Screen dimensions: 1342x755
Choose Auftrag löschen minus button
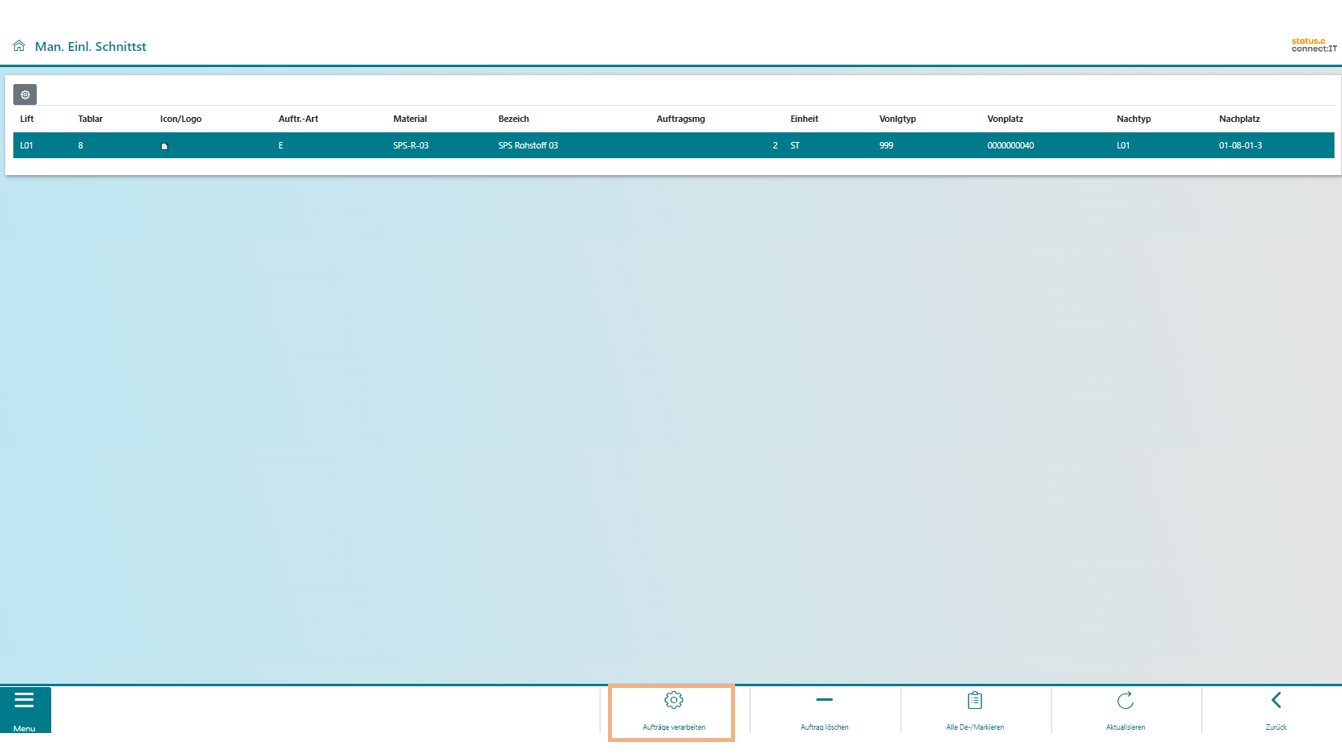[x=825, y=712]
